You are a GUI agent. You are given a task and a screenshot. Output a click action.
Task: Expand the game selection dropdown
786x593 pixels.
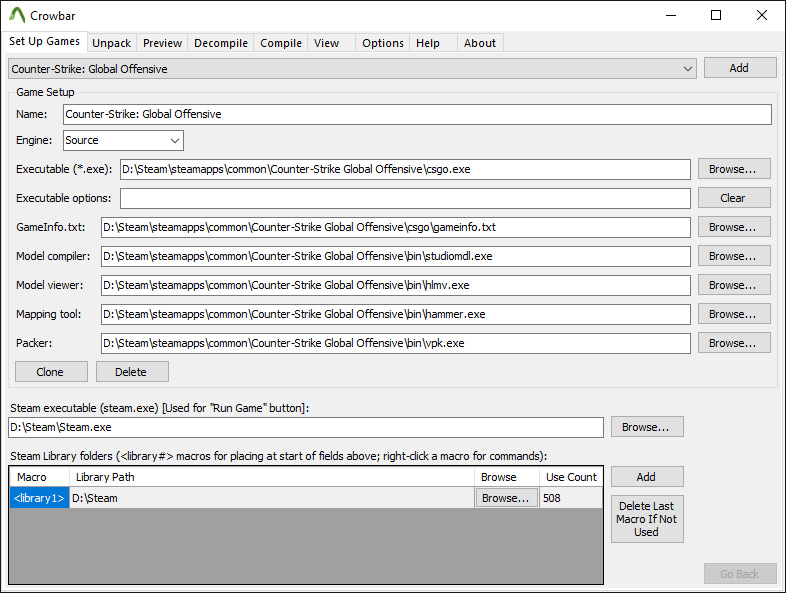pyautogui.click(x=352, y=69)
